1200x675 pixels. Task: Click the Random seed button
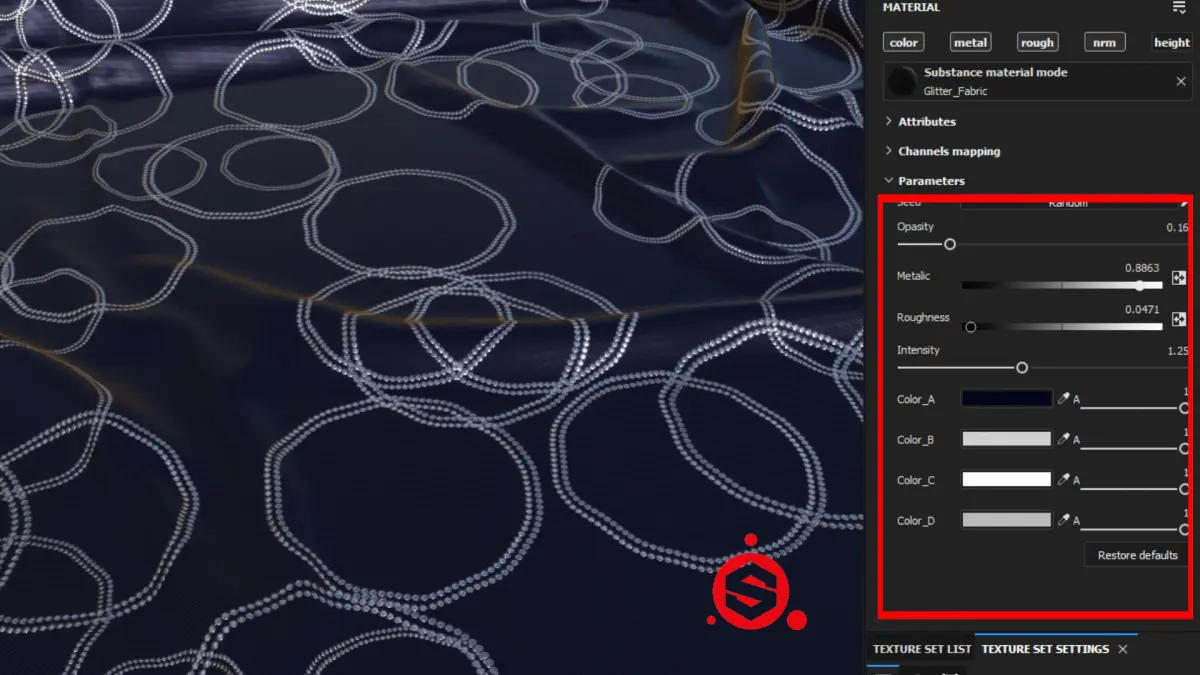[x=1068, y=203]
